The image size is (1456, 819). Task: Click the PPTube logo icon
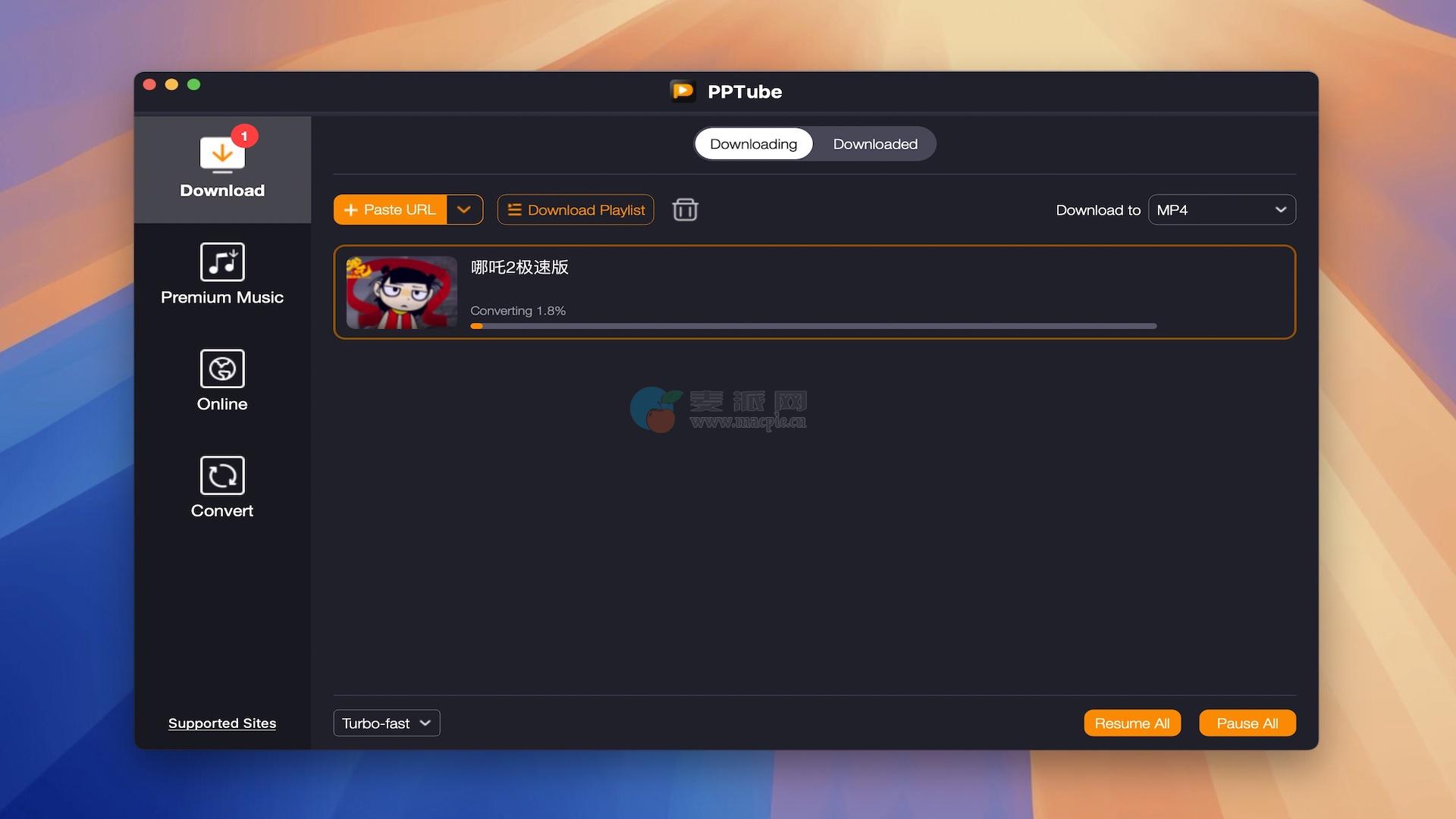click(x=682, y=91)
